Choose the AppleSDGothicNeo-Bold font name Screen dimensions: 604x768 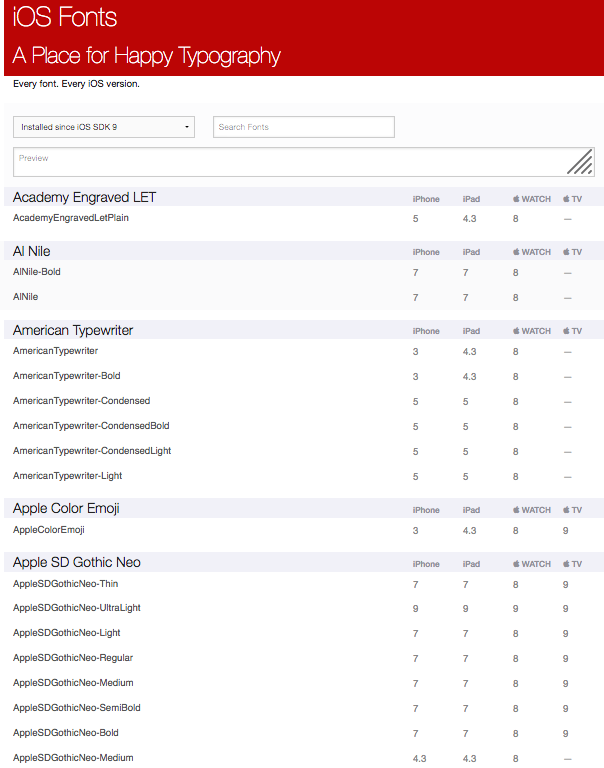coord(66,733)
